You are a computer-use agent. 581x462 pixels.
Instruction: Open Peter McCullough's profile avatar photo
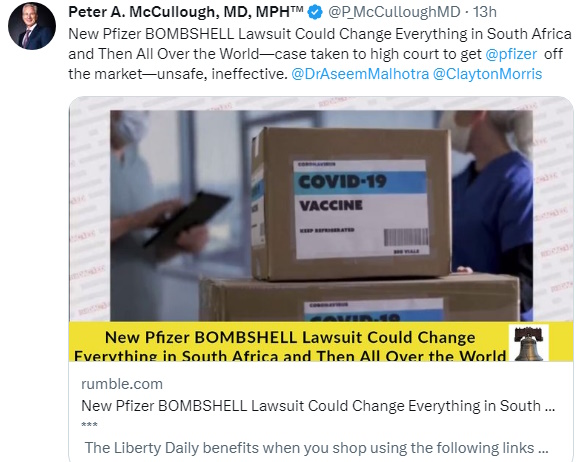coord(32,26)
